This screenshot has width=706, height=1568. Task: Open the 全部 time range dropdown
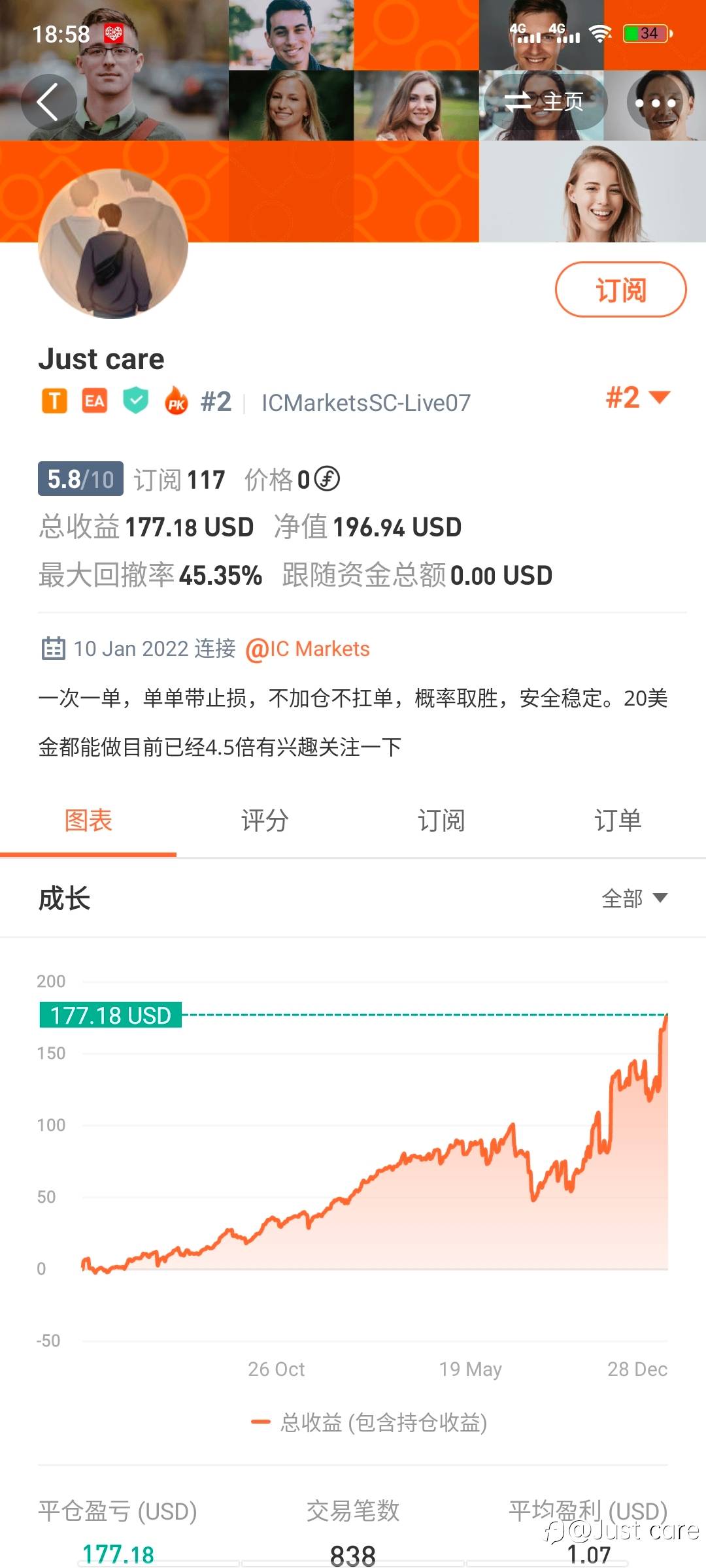point(634,898)
